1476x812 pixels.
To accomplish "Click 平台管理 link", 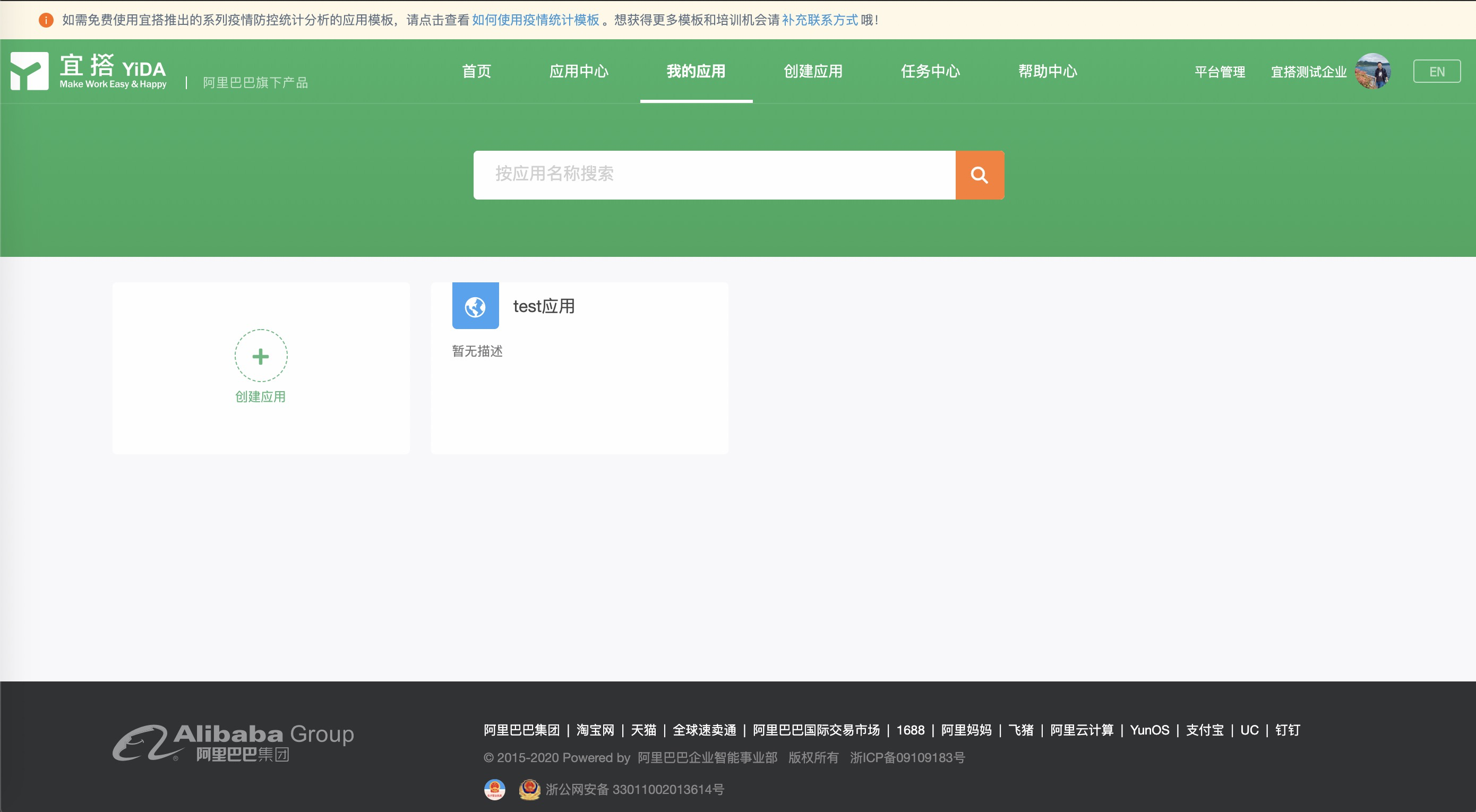I will pos(1220,72).
